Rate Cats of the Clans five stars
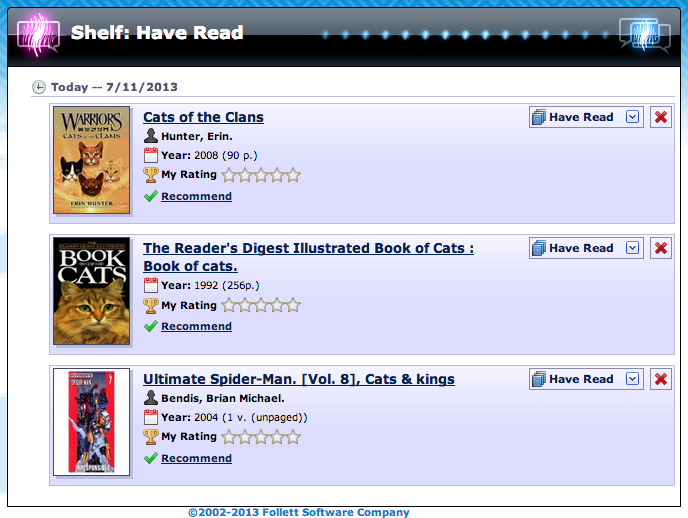The height and width of the screenshot is (518, 688). [x=293, y=175]
